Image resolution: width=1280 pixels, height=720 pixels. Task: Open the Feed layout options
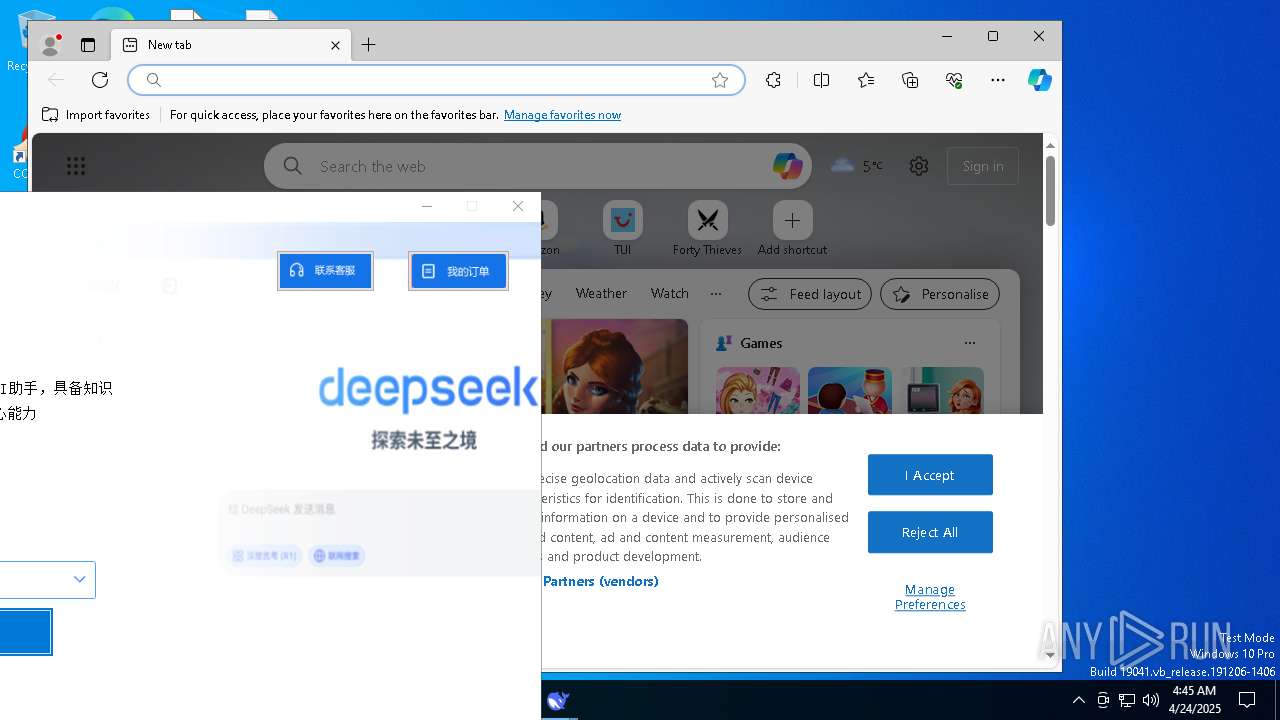click(x=810, y=294)
